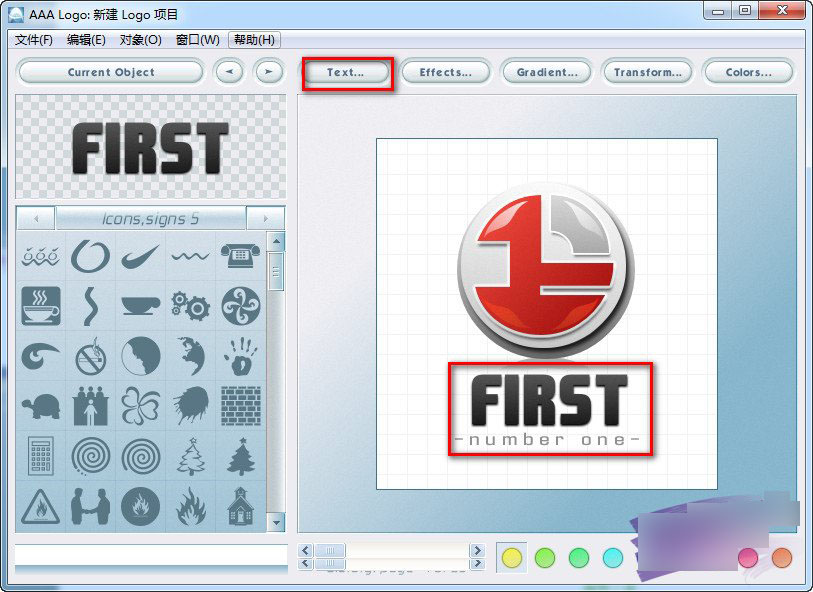Open the Icons,signs 5 category header
The width and height of the screenshot is (813, 592).
(150, 218)
